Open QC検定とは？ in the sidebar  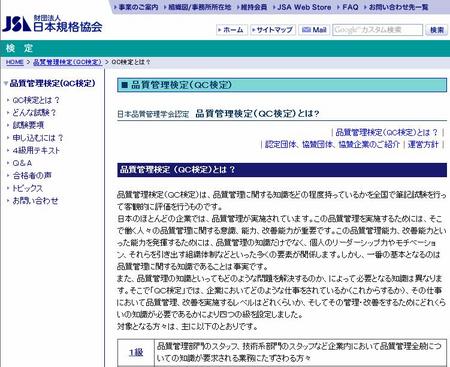[36, 100]
